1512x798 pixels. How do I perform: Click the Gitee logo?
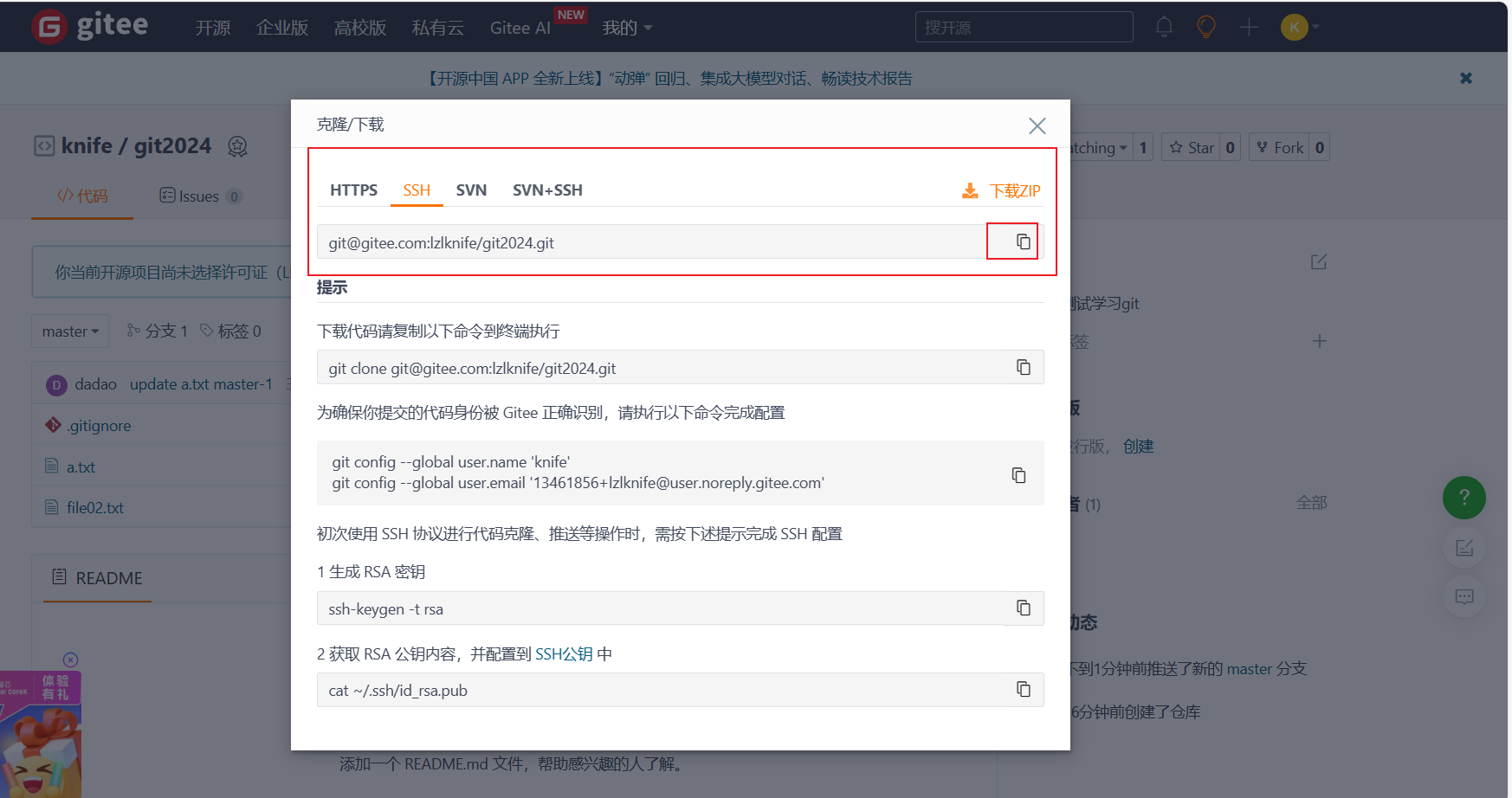(89, 26)
